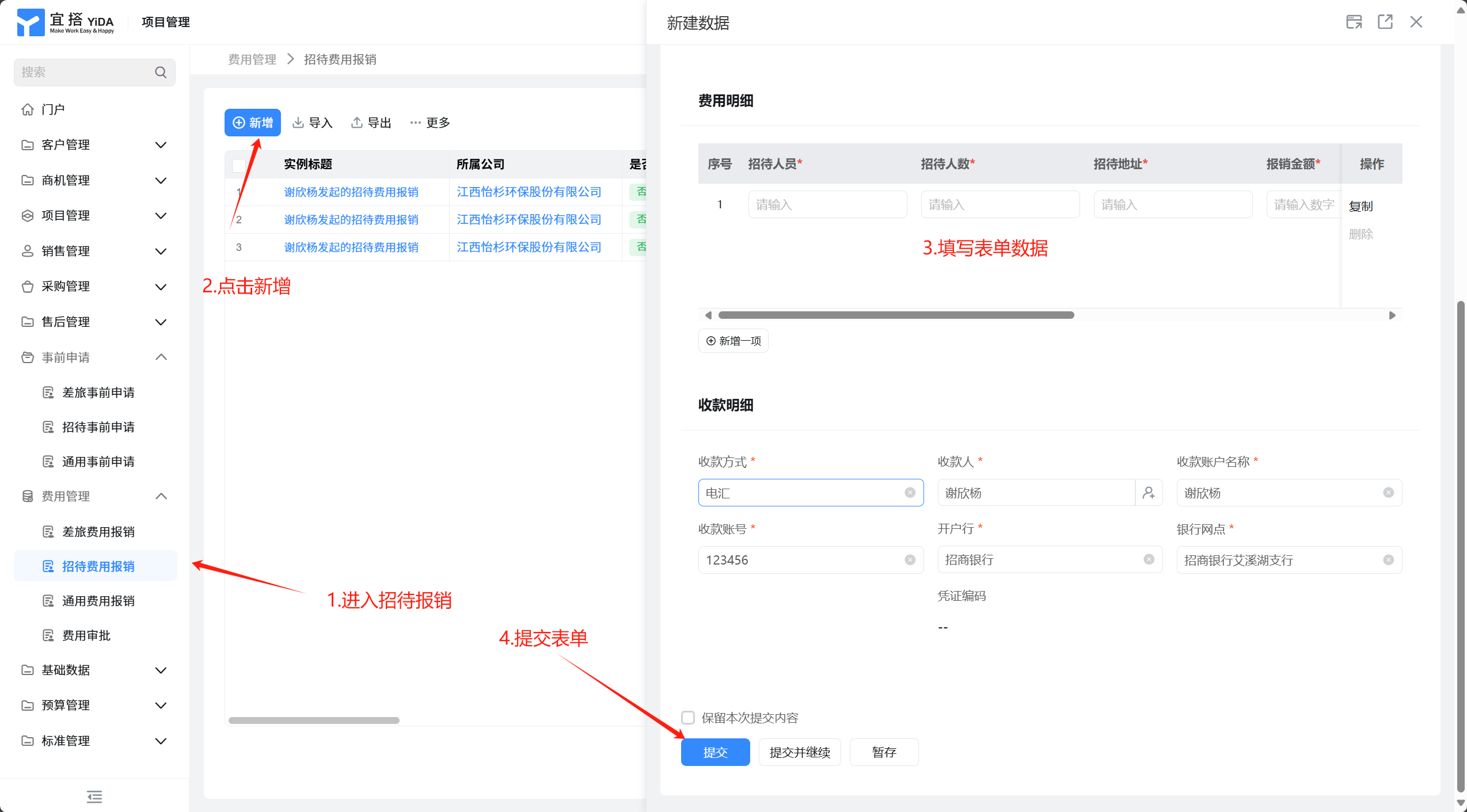This screenshot has width=1467, height=812.
Task: Open 费用审批 in the sidebar
Action: coord(86,635)
